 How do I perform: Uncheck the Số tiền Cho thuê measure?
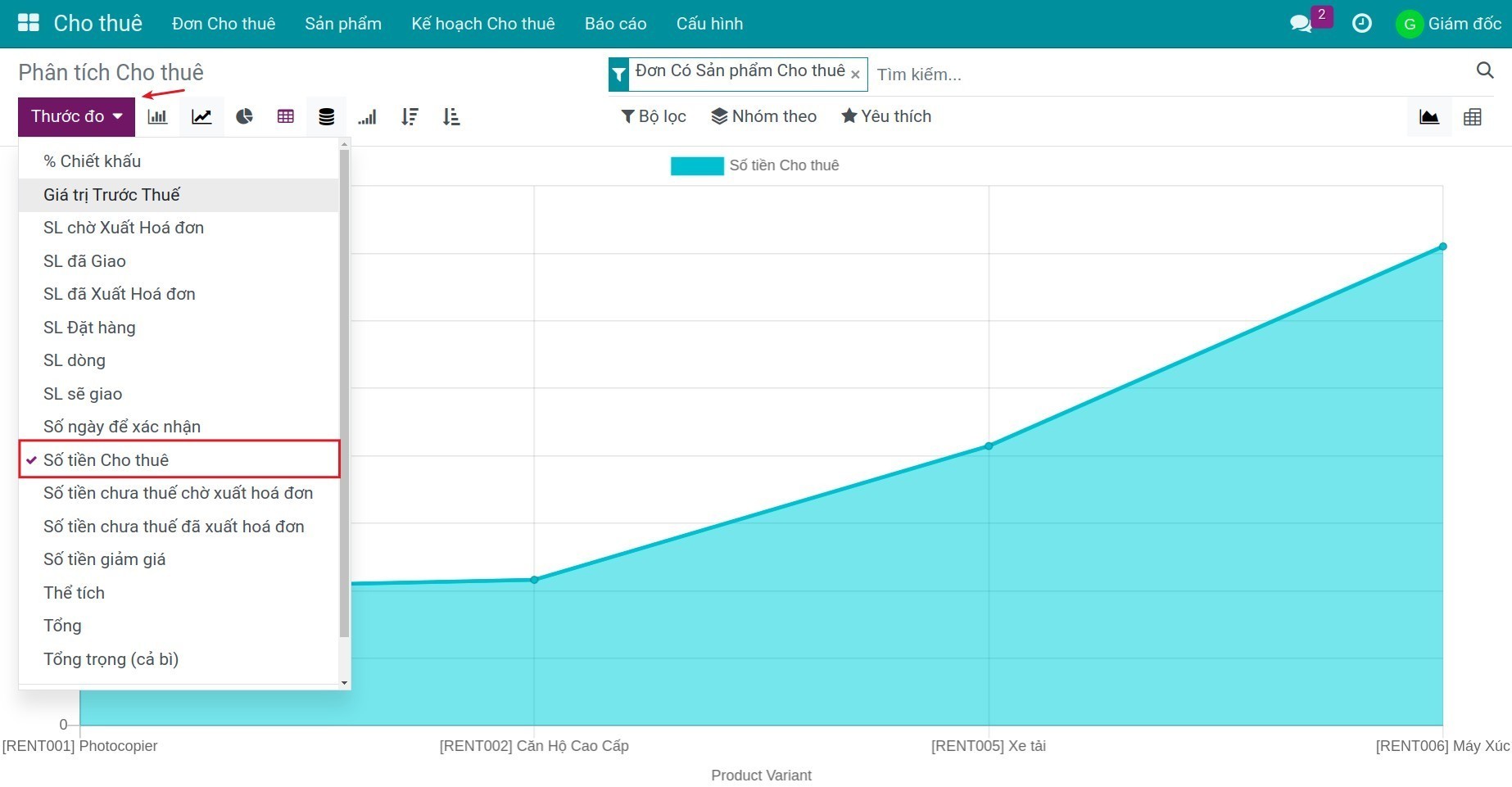point(179,460)
